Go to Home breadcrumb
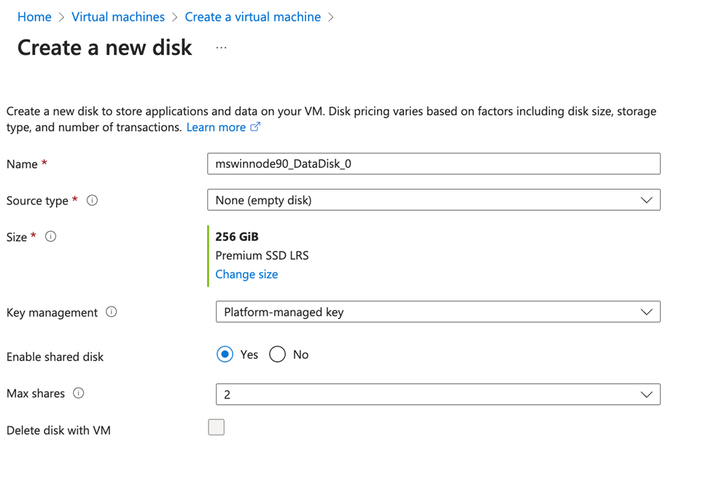The height and width of the screenshot is (478, 711). point(34,17)
